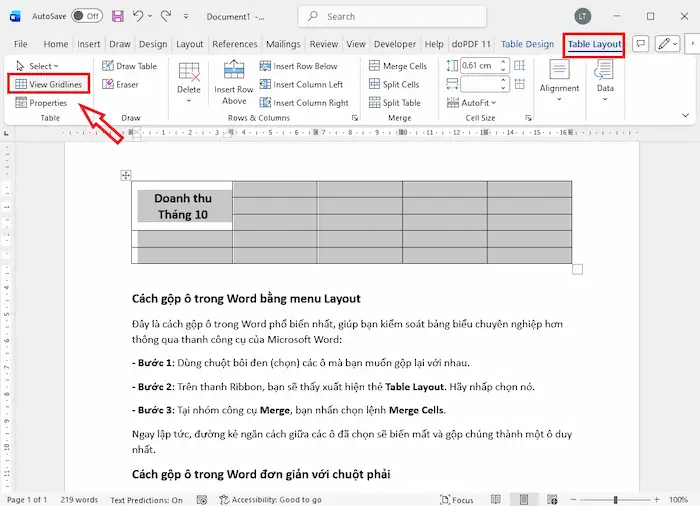Toggle AutoSave switch
The image size is (700, 506).
pos(87,16)
